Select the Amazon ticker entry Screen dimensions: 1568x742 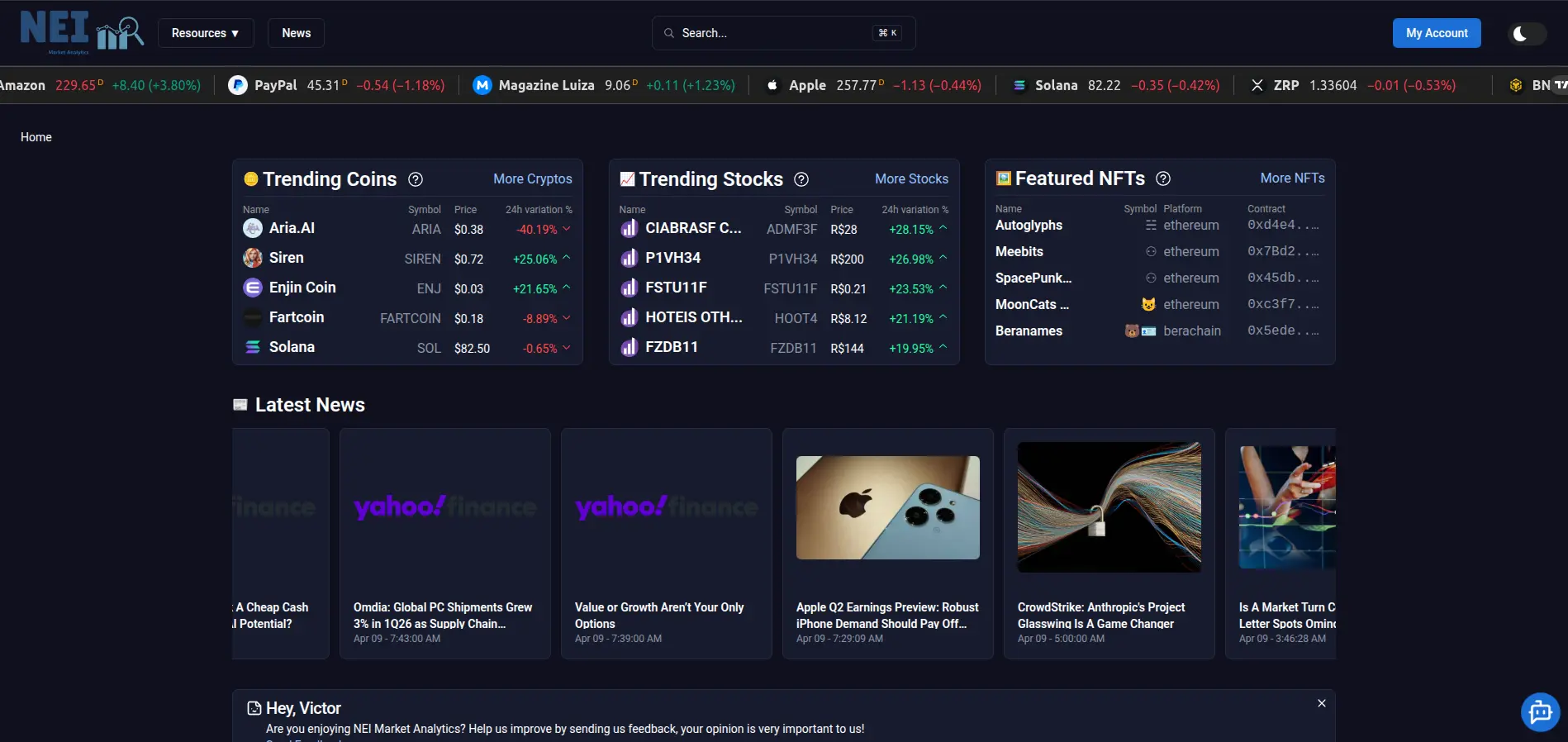click(x=100, y=85)
